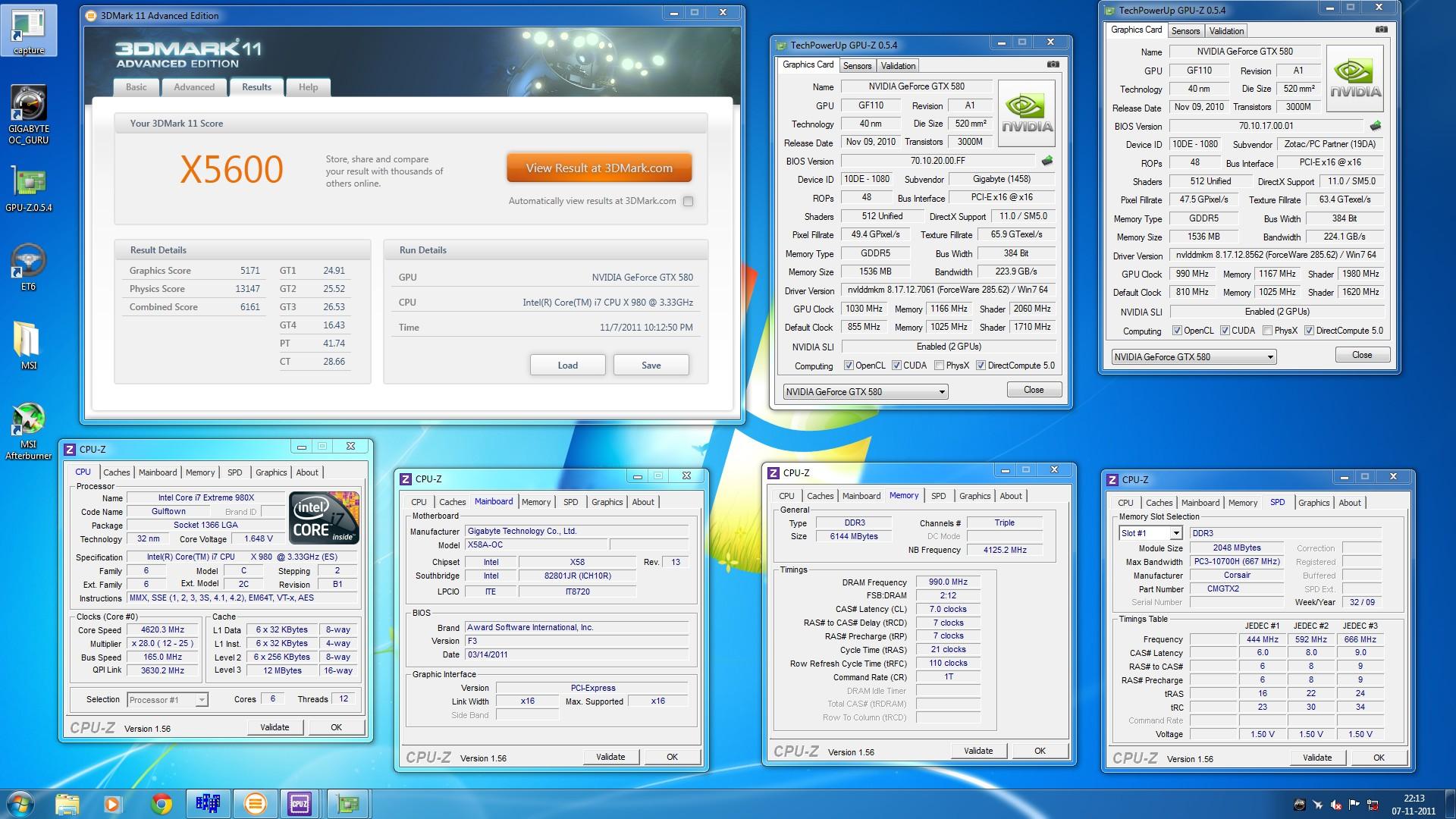The image size is (1456, 819).
Task: Click the Intel Core i7 logo in CPU-Z
Action: (324, 517)
